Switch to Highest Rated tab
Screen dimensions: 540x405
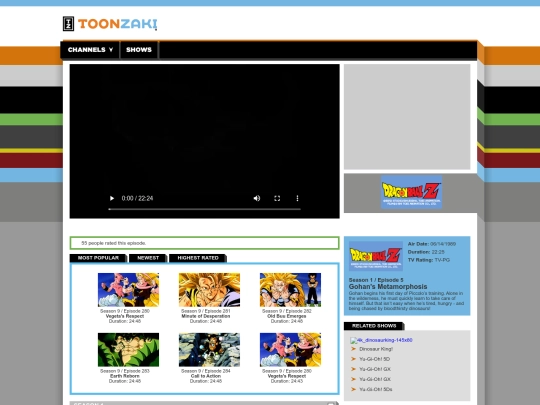point(198,258)
